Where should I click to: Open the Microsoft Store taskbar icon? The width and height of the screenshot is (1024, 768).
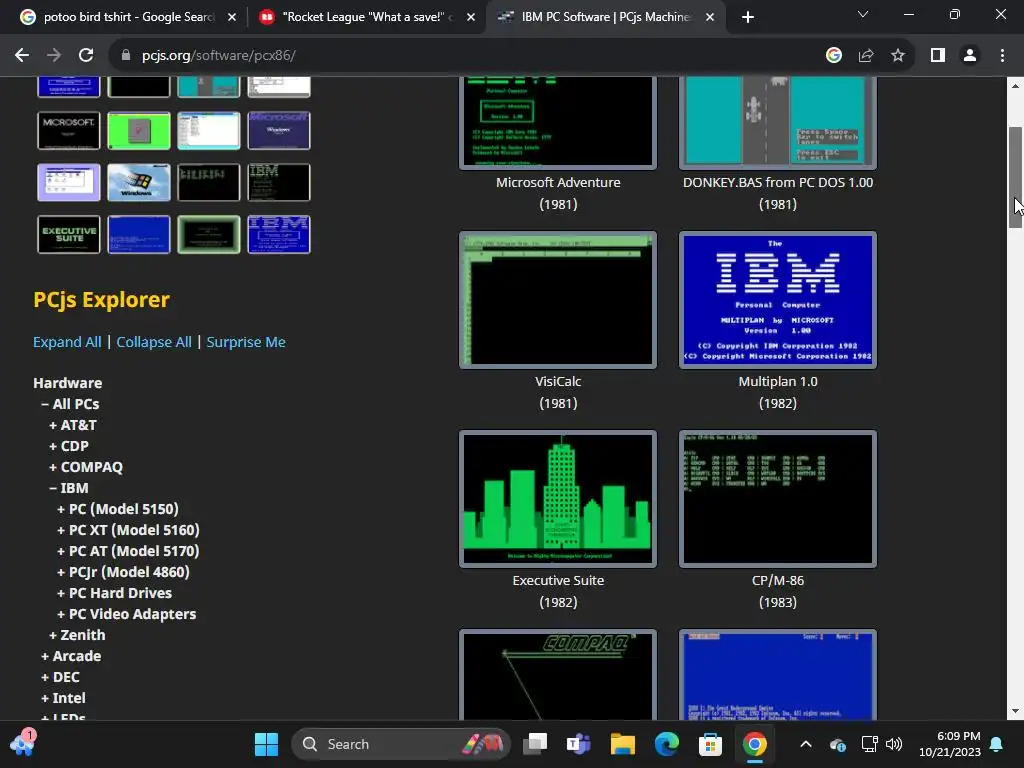coord(710,744)
